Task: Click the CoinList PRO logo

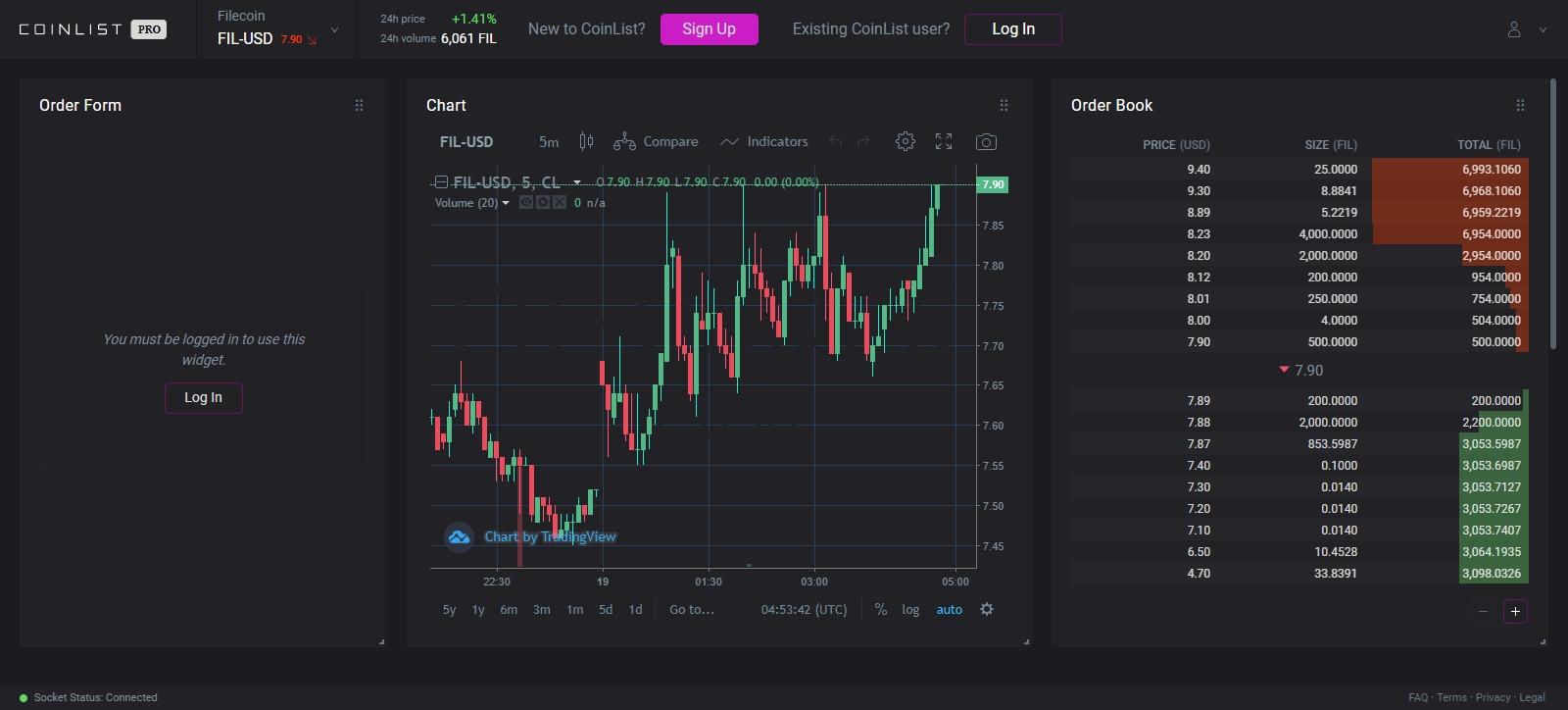Action: point(93,29)
